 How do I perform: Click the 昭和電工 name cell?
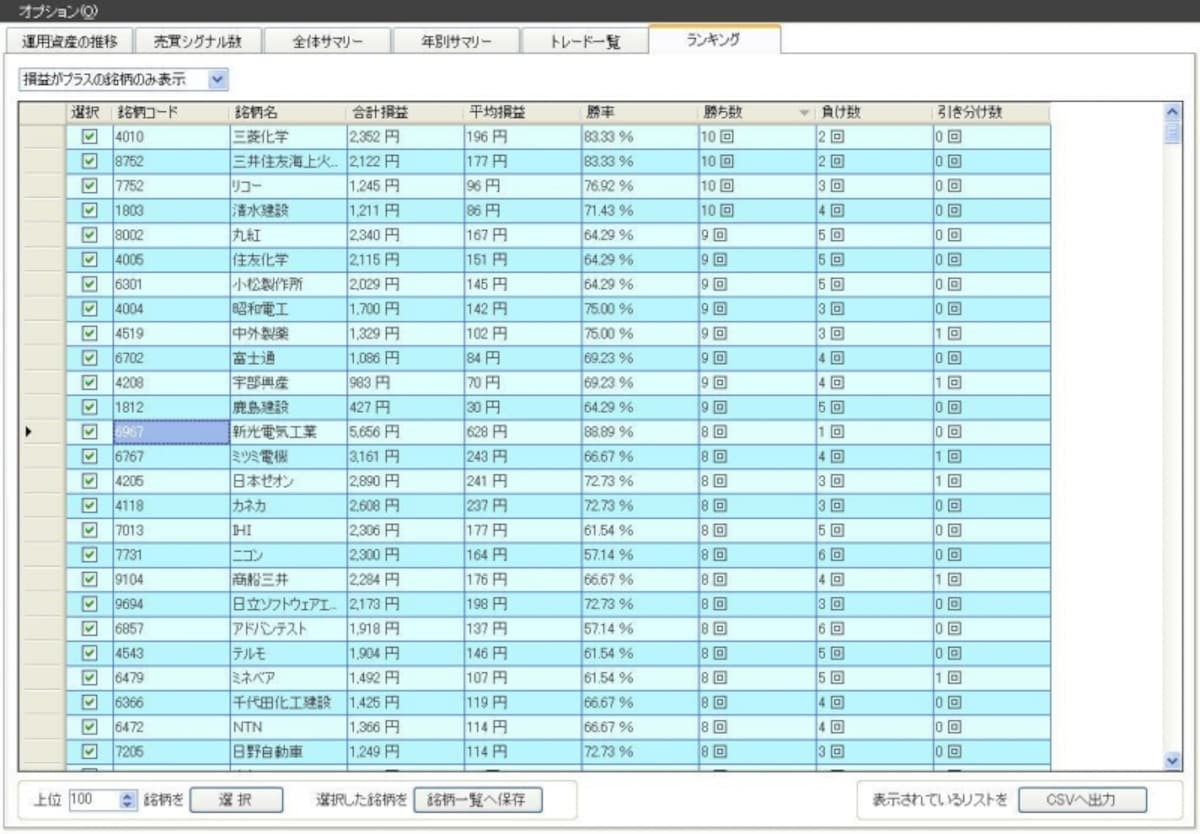pyautogui.click(x=288, y=308)
